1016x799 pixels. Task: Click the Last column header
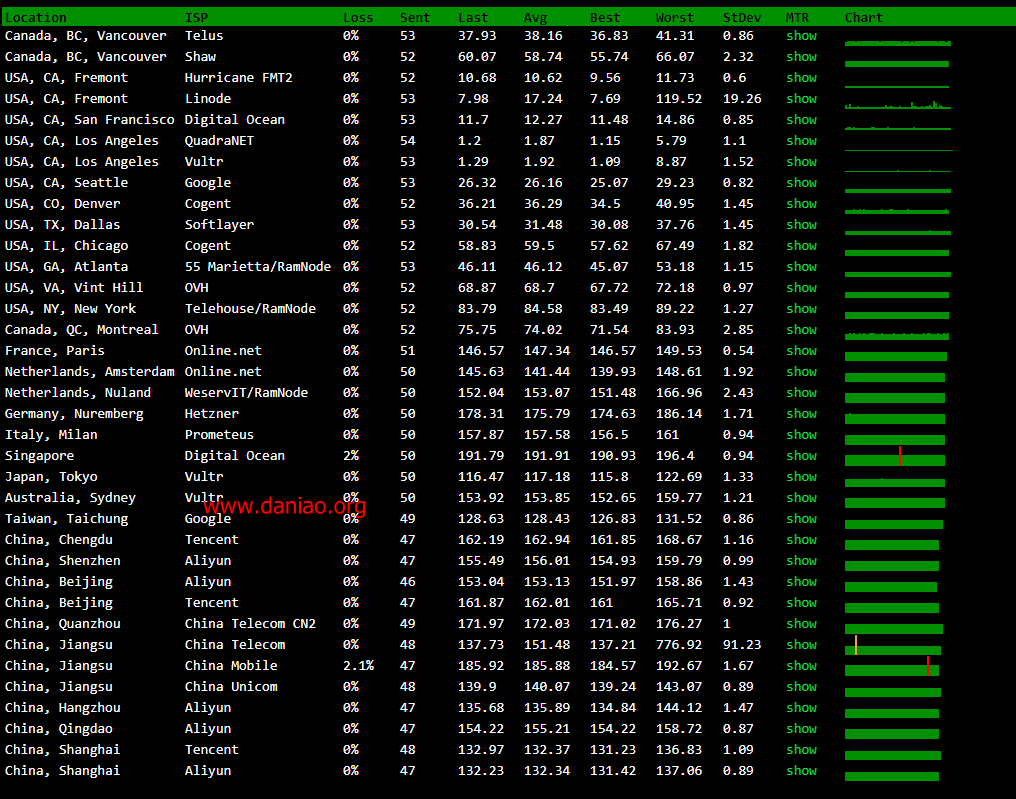click(473, 17)
